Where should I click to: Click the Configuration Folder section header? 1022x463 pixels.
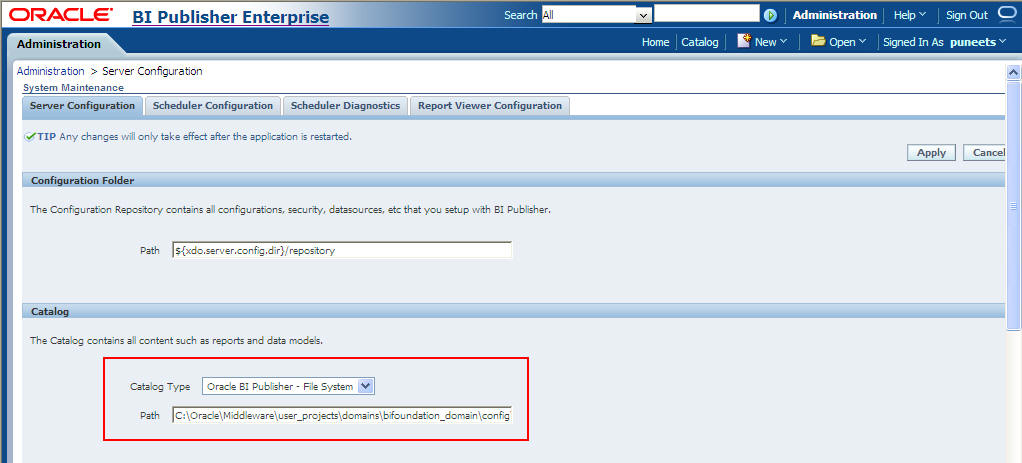coord(513,180)
